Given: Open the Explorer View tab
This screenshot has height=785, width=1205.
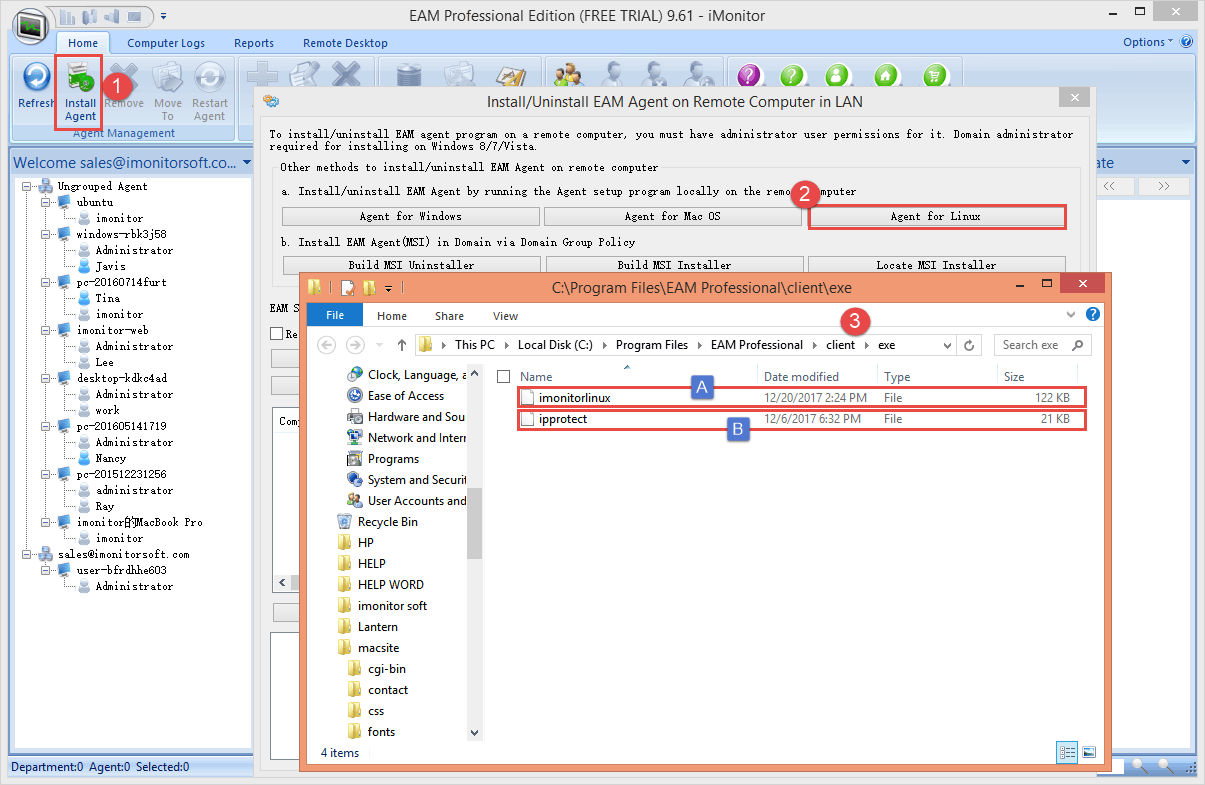Looking at the screenshot, I should point(505,316).
